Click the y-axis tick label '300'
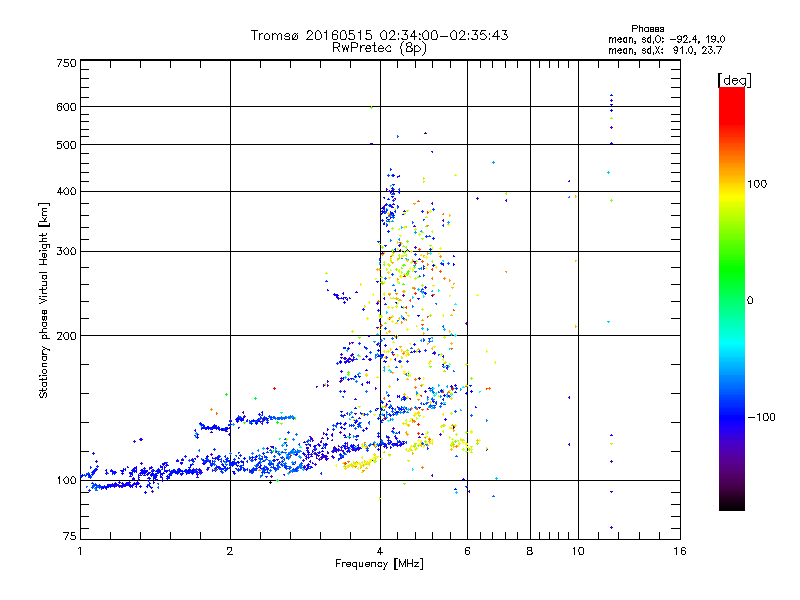 tap(66, 251)
